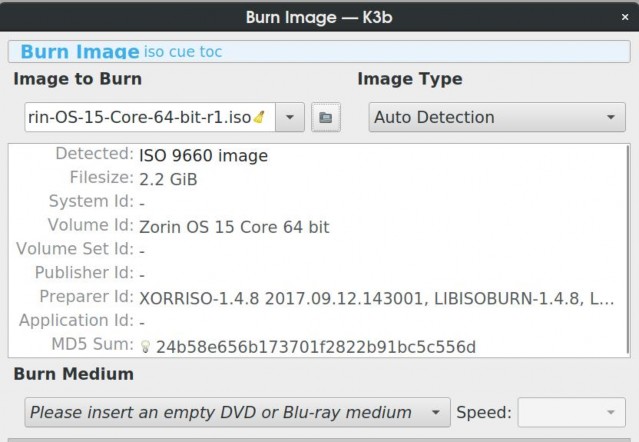Image resolution: width=639 pixels, height=442 pixels.
Task: Select the Detected ISO 9660 image row
Action: (318, 155)
